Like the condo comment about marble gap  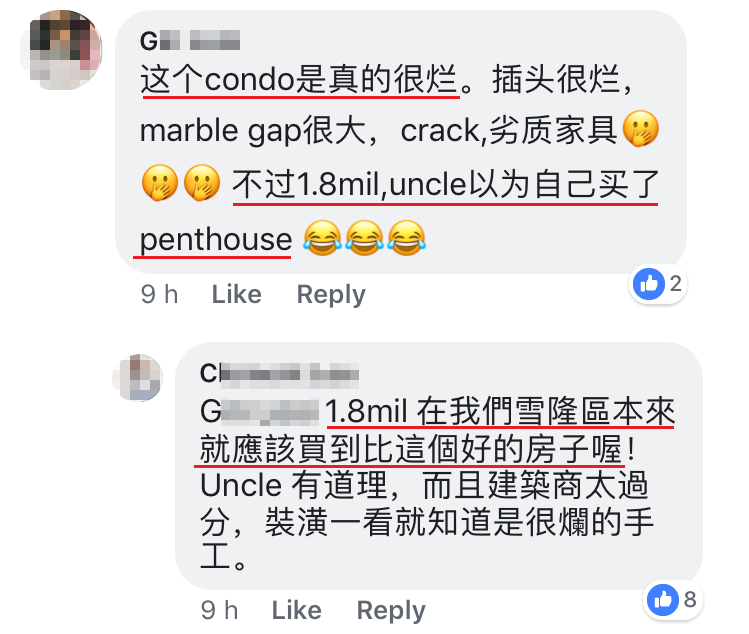click(236, 294)
